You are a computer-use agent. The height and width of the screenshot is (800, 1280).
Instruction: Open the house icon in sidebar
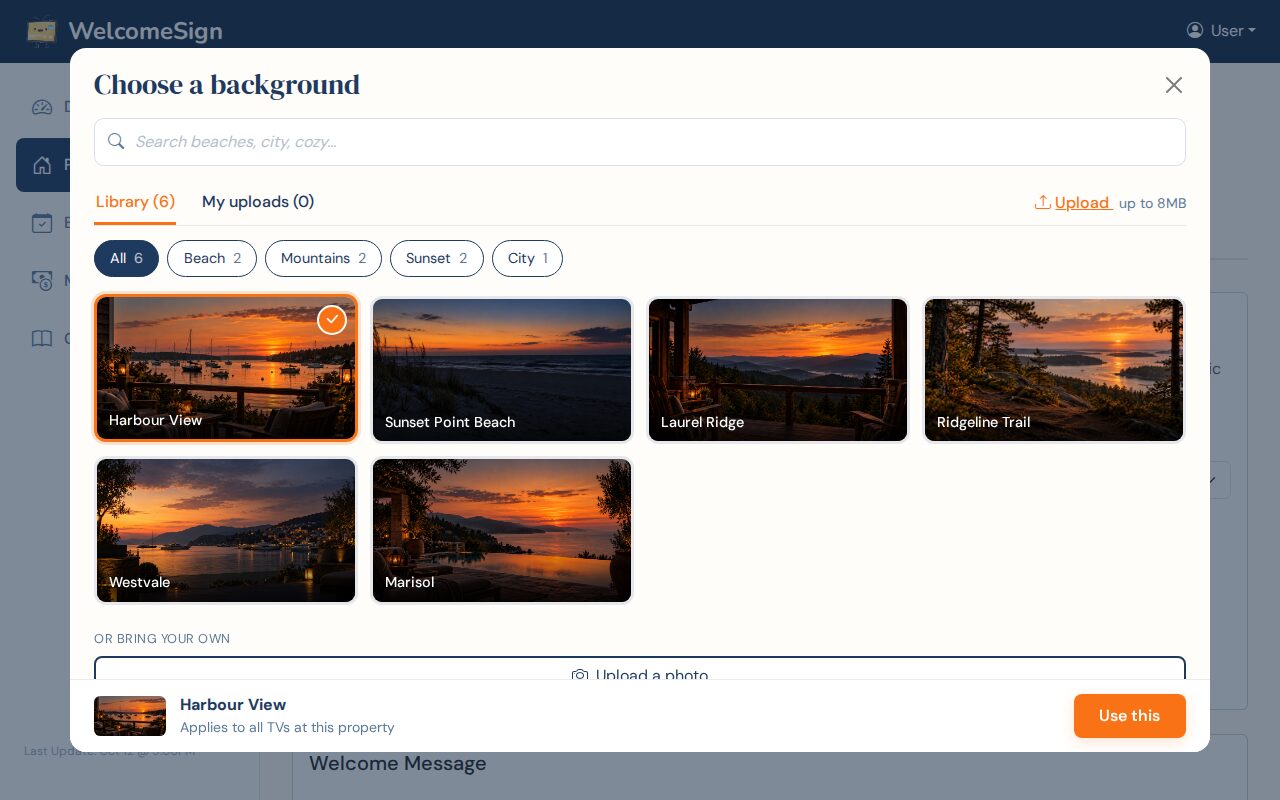(x=42, y=165)
